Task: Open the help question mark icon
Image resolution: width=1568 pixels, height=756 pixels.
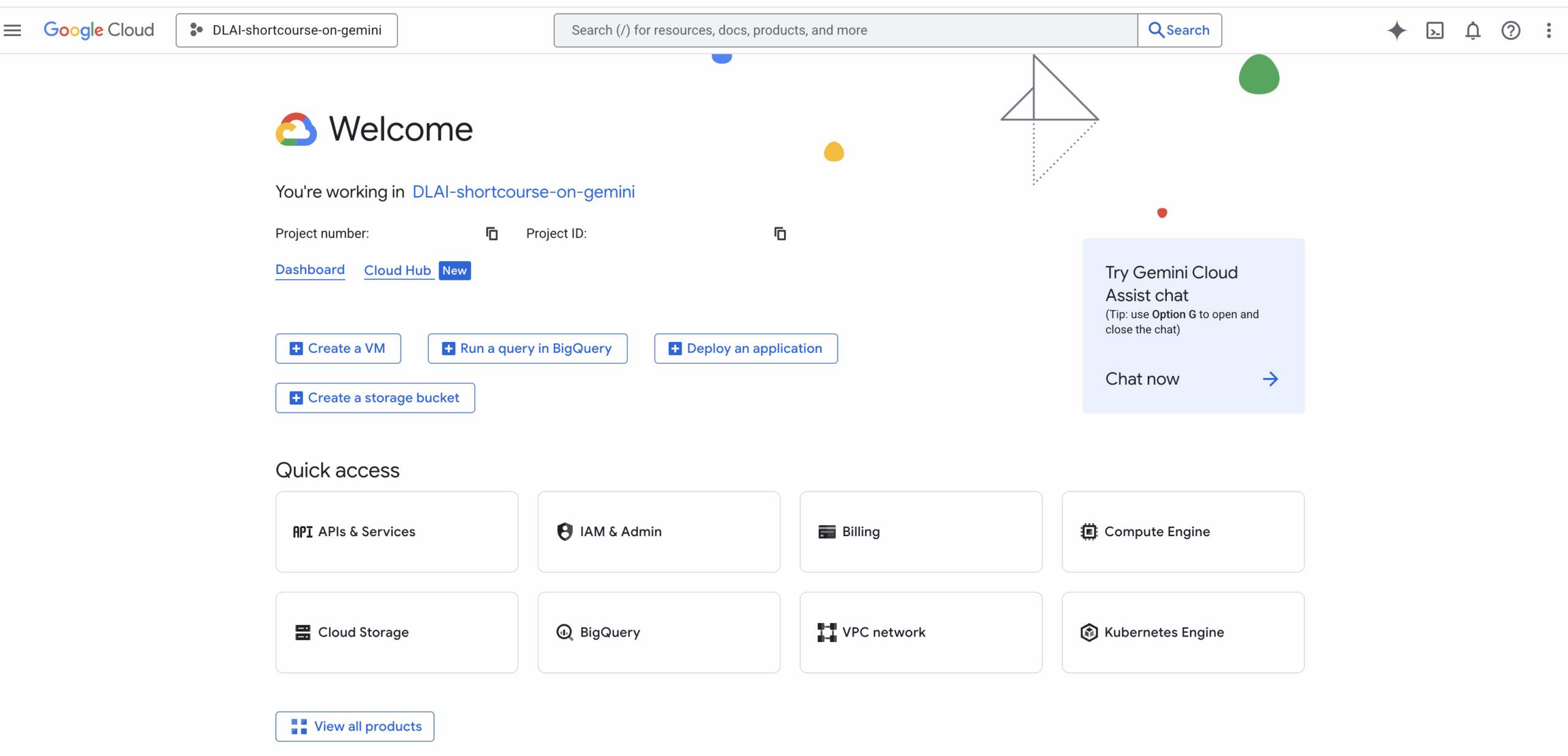Action: [x=1510, y=30]
